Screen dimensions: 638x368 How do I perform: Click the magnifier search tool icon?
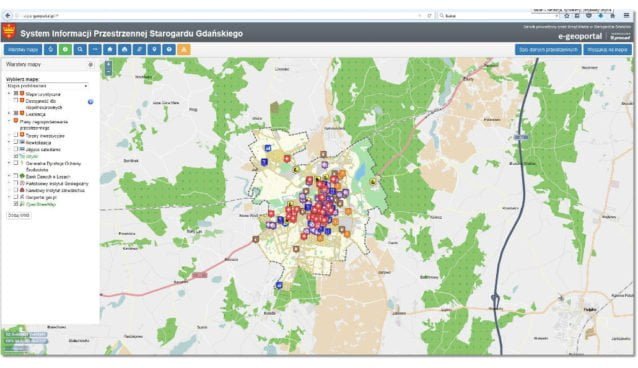[x=80, y=50]
